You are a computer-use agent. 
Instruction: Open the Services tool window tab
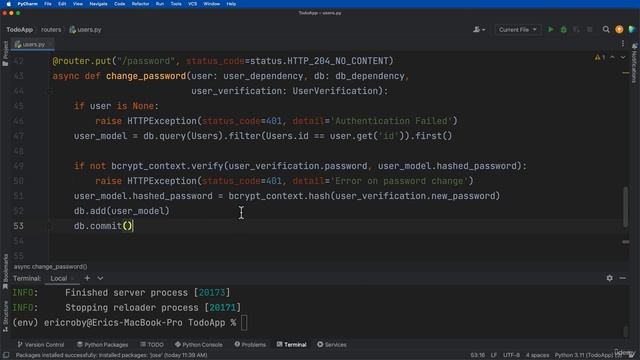click(331, 344)
